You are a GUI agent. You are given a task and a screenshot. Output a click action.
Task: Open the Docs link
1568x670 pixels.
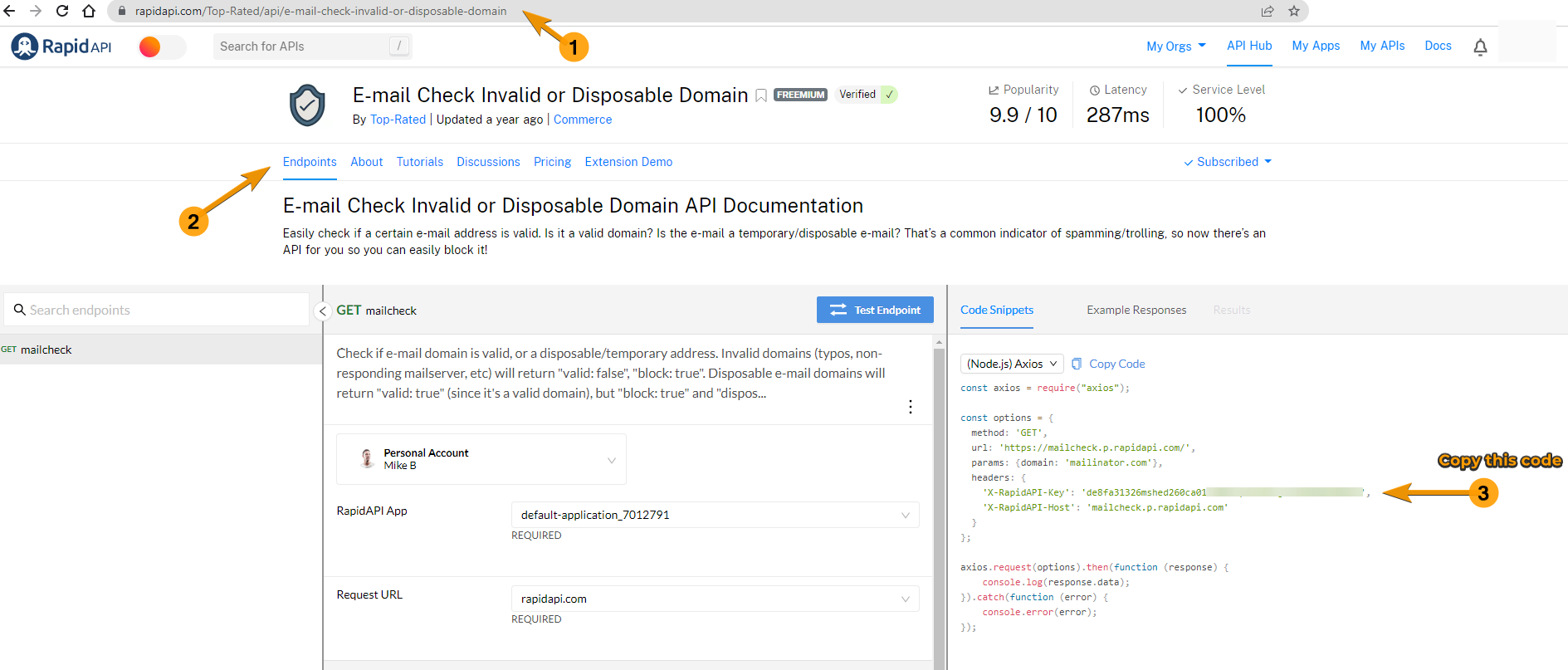1438,46
